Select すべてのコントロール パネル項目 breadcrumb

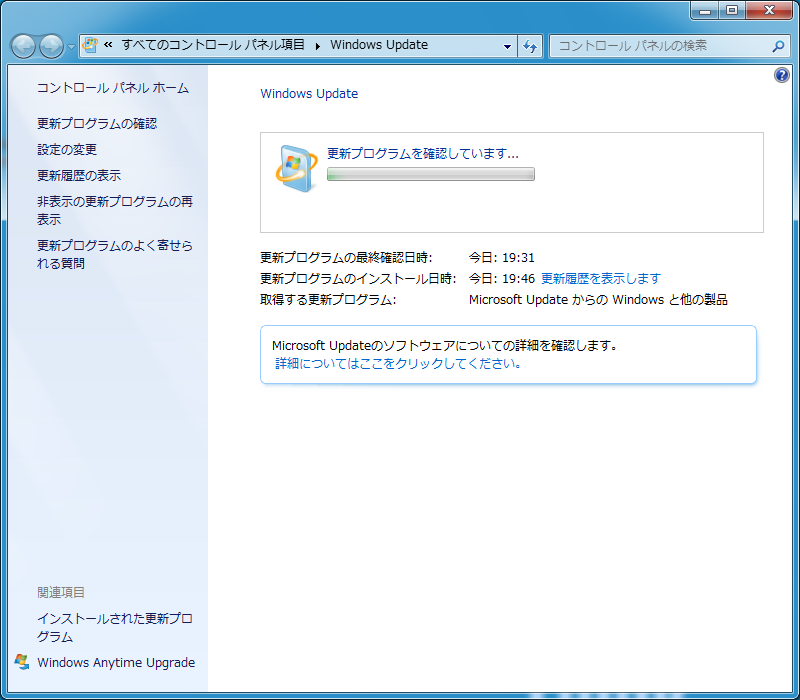pos(213,45)
